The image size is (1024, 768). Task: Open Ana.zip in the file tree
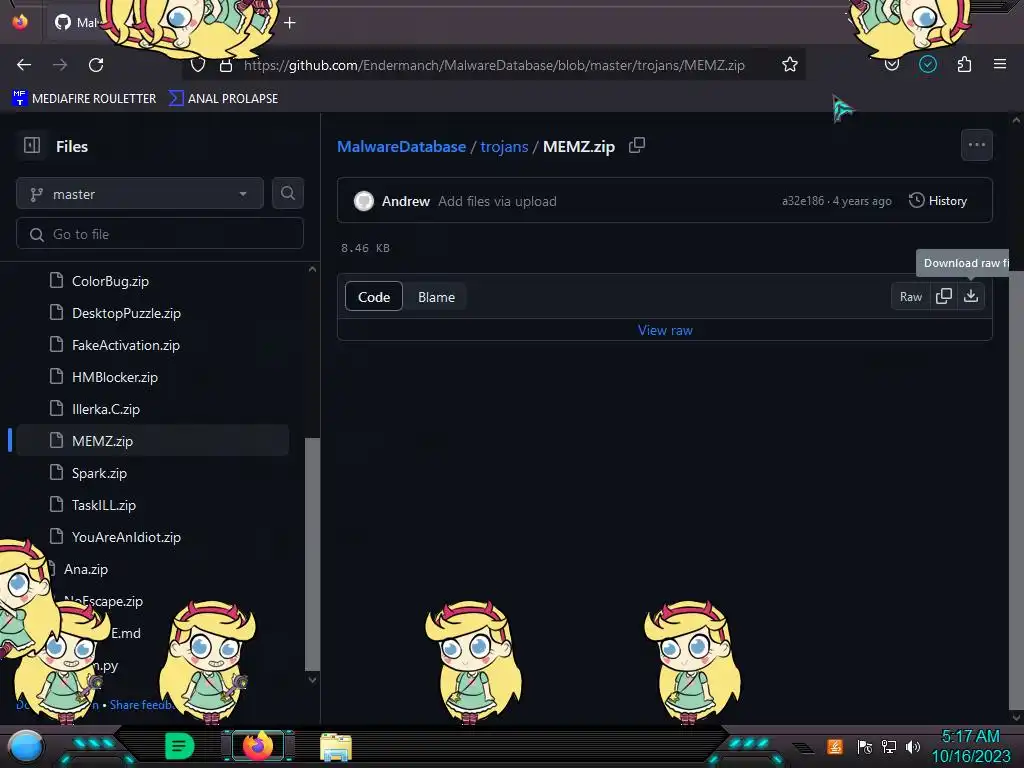click(86, 569)
